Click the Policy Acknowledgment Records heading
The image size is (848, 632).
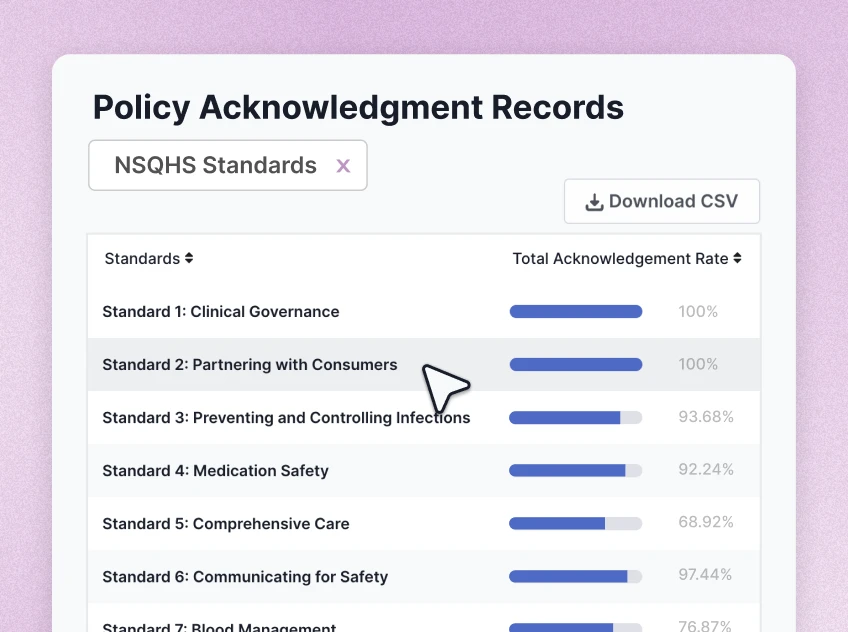pyautogui.click(x=357, y=107)
